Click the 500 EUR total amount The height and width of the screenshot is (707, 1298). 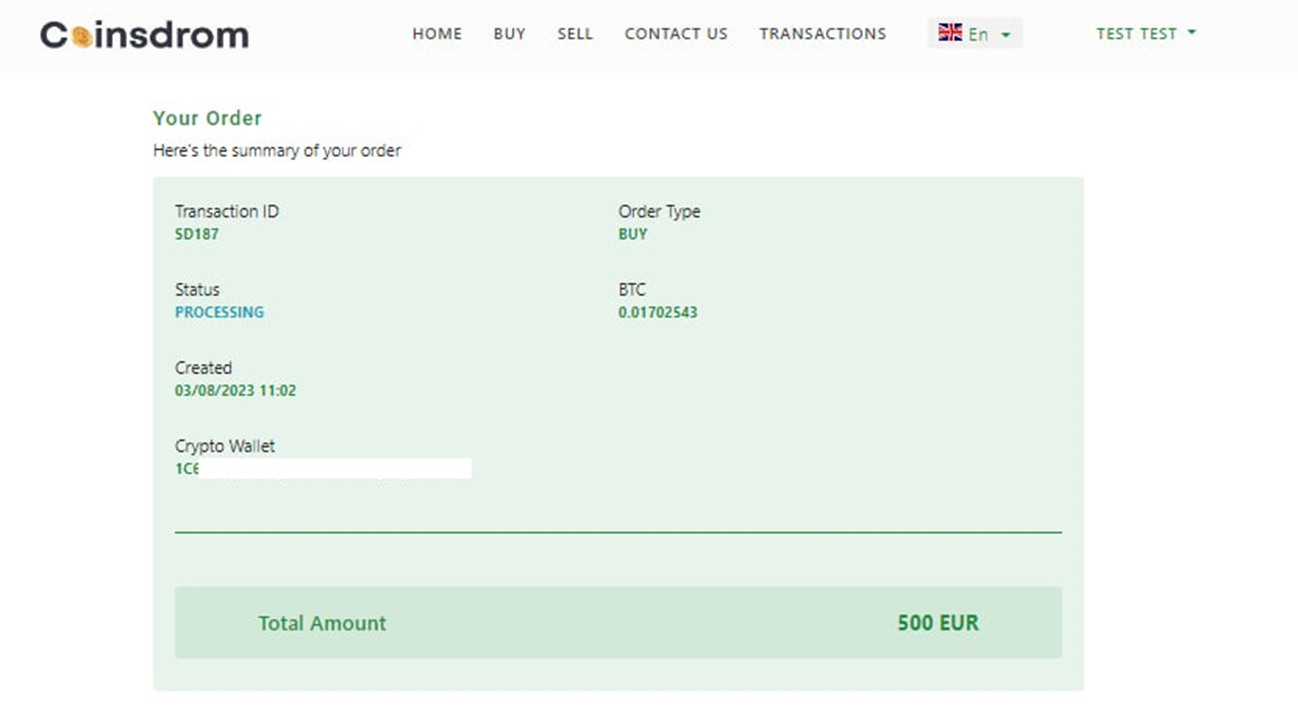coord(938,623)
